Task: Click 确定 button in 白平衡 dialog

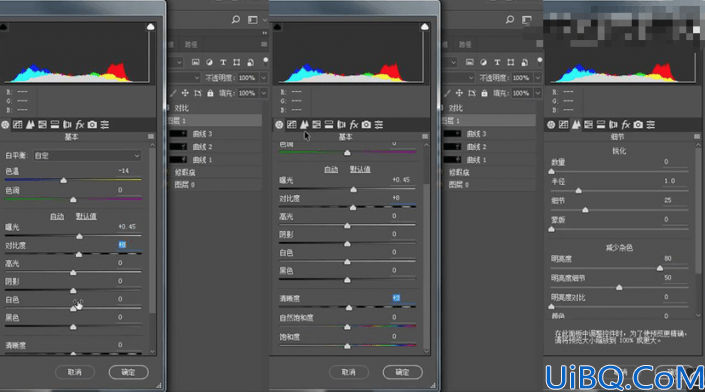Action: (x=128, y=372)
